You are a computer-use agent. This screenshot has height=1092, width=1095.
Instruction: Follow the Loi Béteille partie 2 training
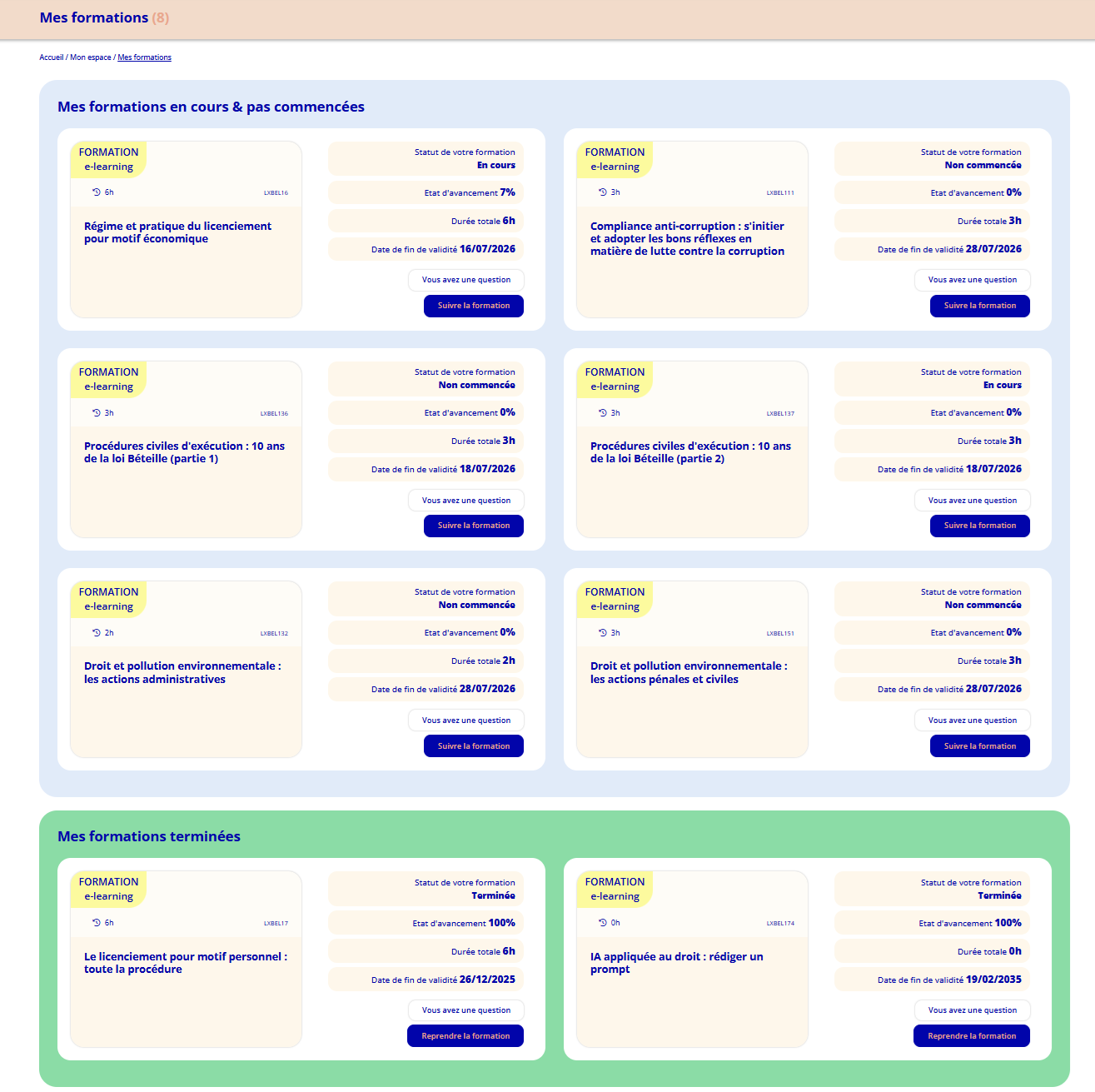point(979,526)
